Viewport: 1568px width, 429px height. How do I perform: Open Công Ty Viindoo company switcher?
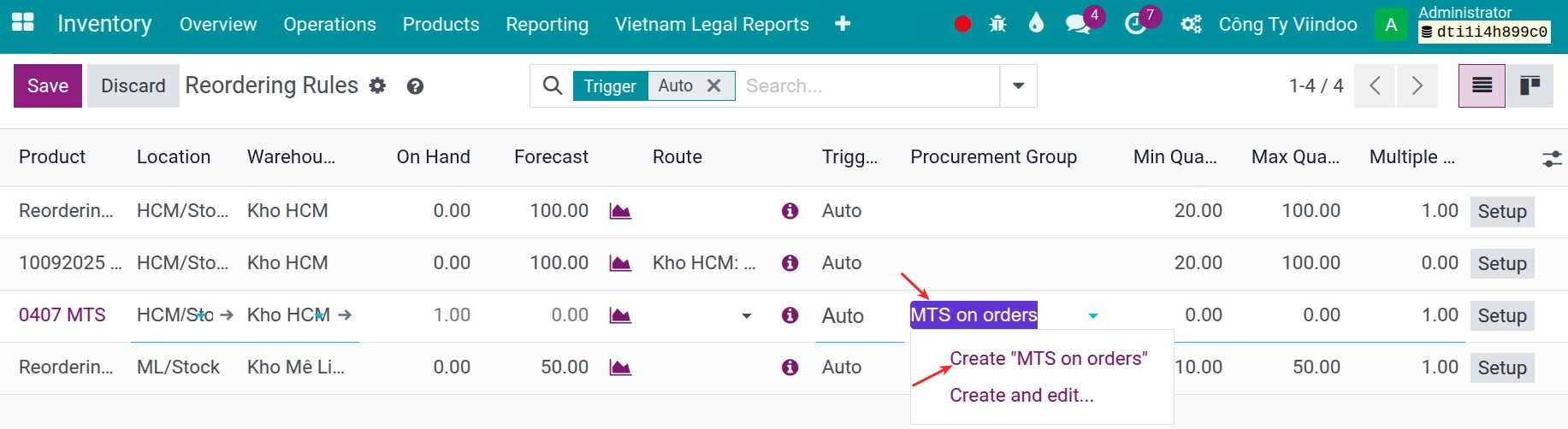pos(1287,24)
